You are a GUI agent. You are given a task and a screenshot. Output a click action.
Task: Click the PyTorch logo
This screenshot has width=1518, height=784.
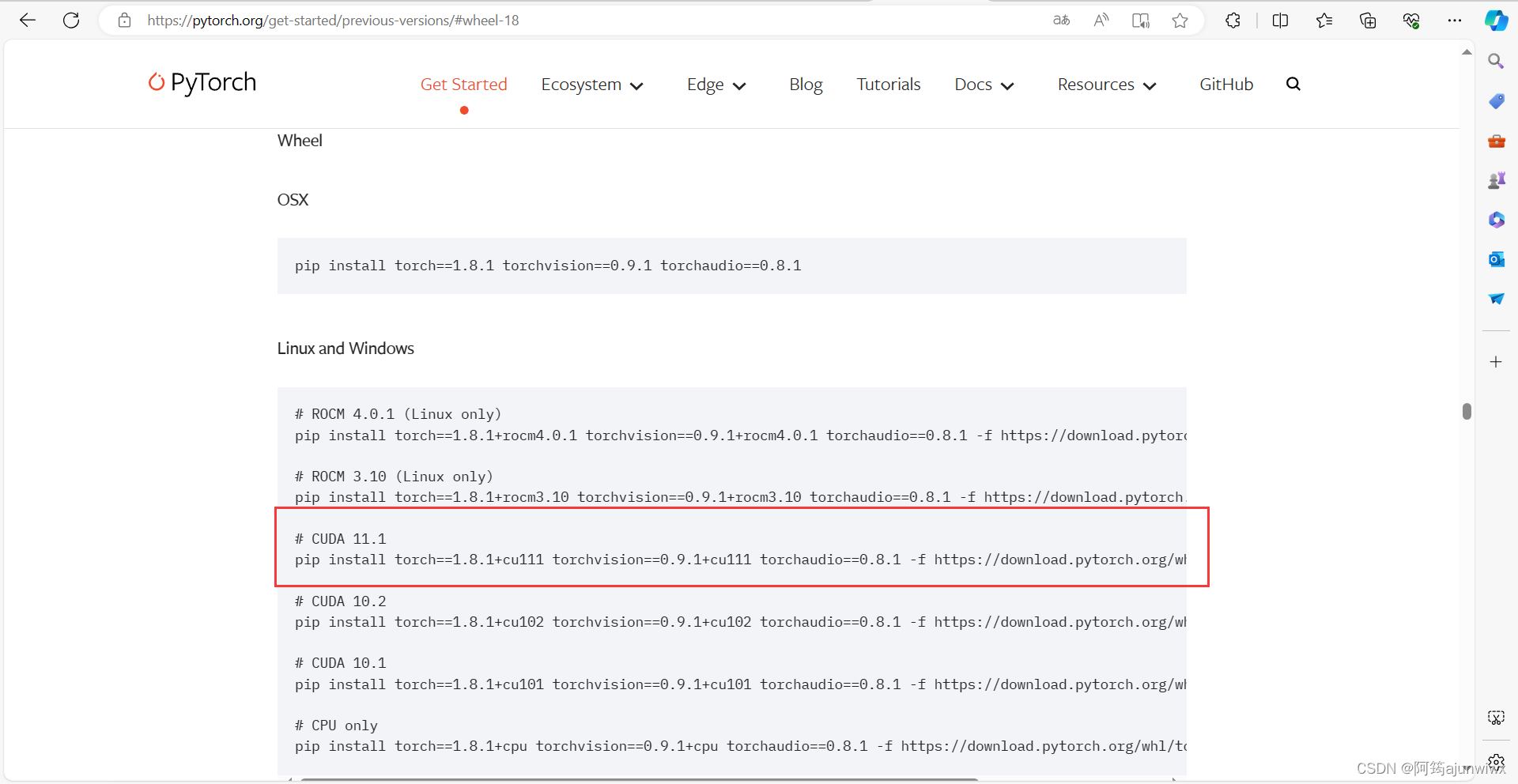202,82
